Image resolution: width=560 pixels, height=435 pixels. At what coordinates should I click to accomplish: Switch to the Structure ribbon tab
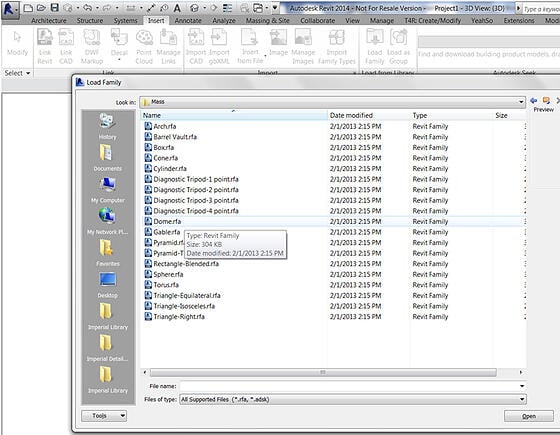click(90, 21)
